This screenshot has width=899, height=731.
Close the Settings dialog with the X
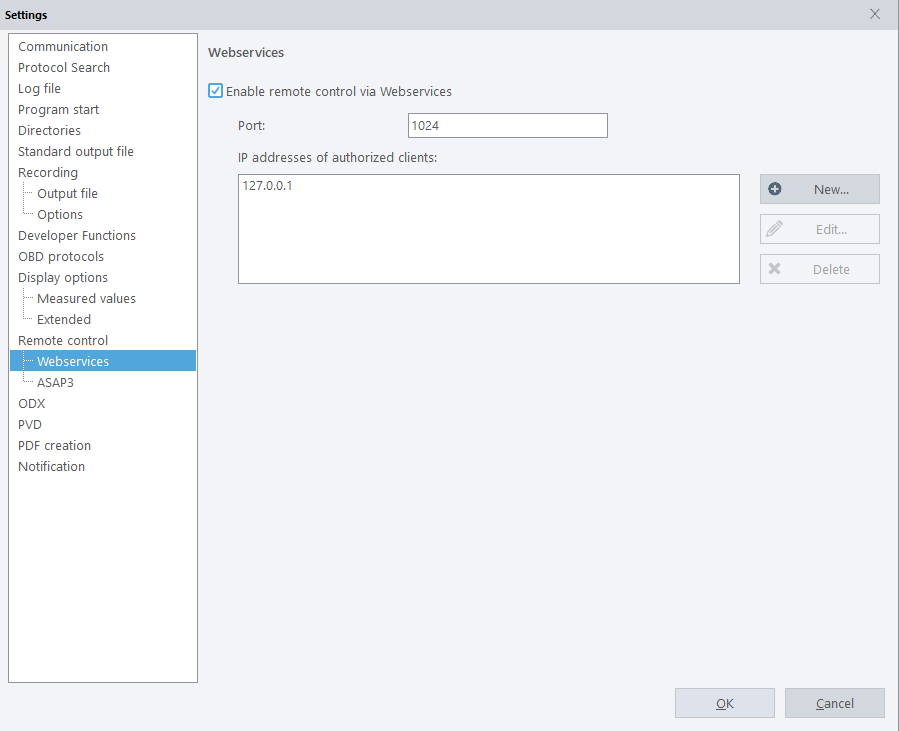874,14
